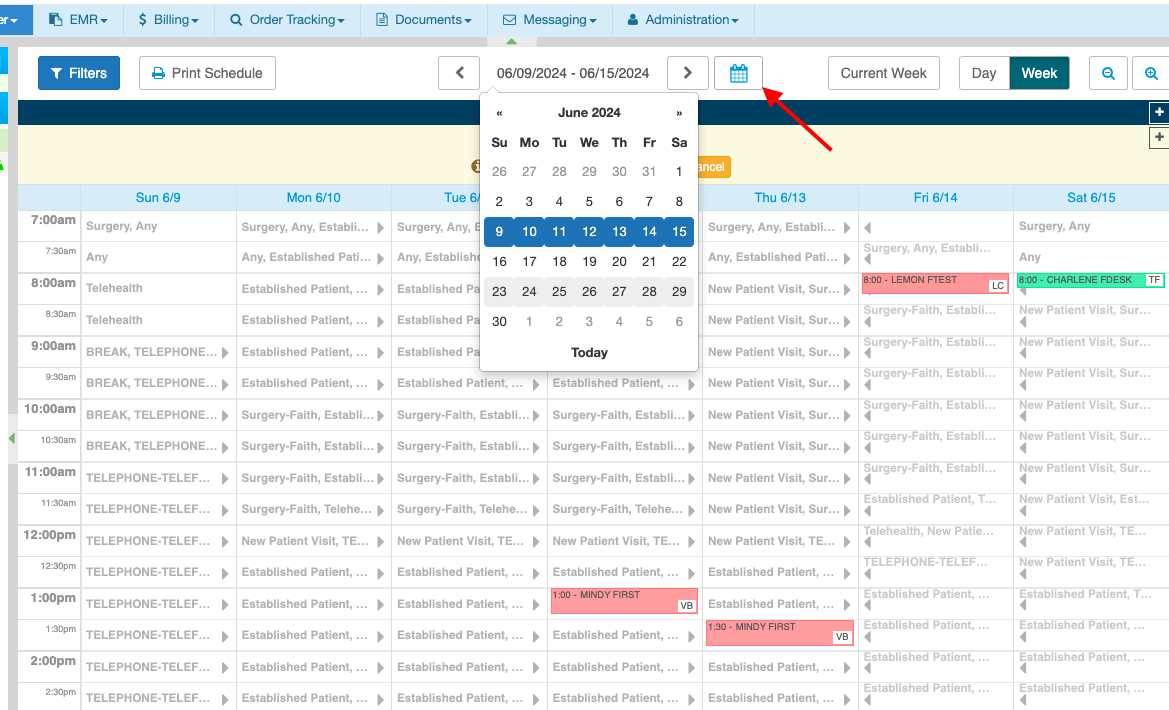Open the calendar date picker icon
Viewport: 1169px width, 710px height.
coord(738,73)
